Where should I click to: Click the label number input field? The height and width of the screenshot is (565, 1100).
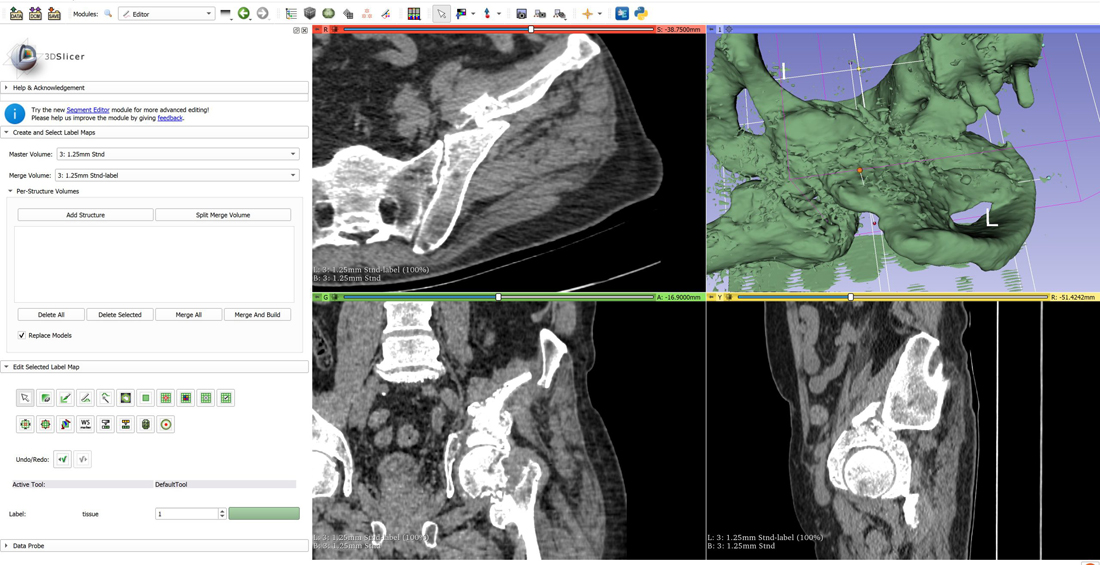[186, 514]
